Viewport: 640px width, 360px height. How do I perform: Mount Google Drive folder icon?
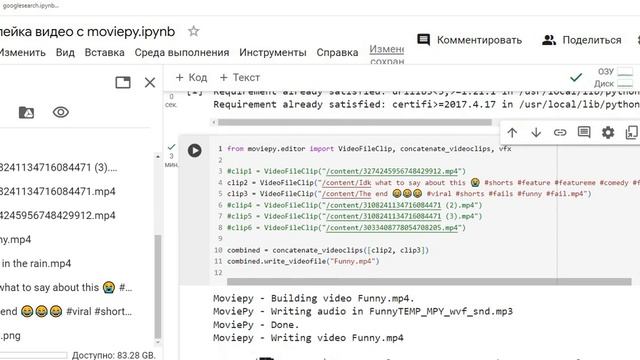pos(27,112)
